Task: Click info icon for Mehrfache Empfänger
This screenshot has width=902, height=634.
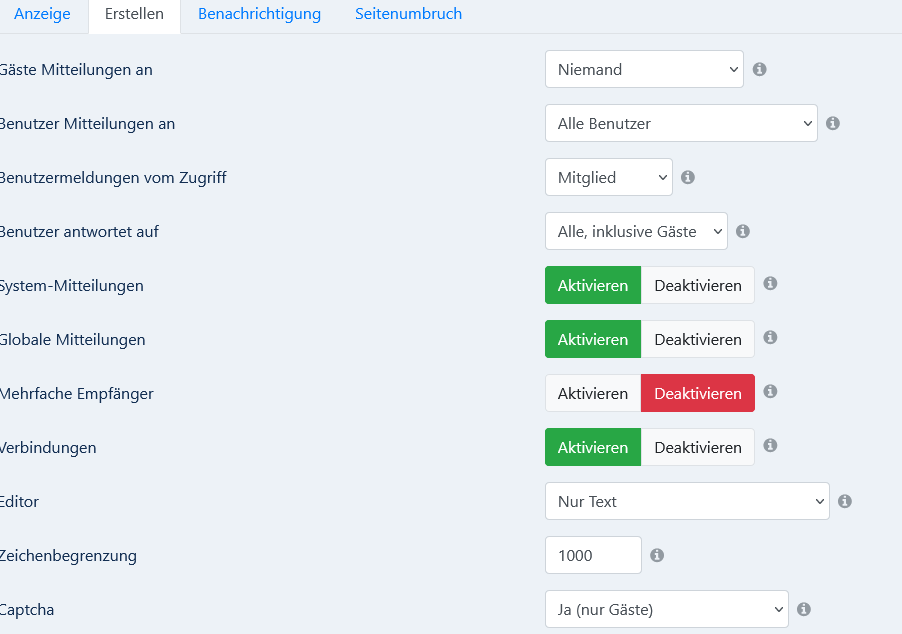Action: tap(770, 391)
